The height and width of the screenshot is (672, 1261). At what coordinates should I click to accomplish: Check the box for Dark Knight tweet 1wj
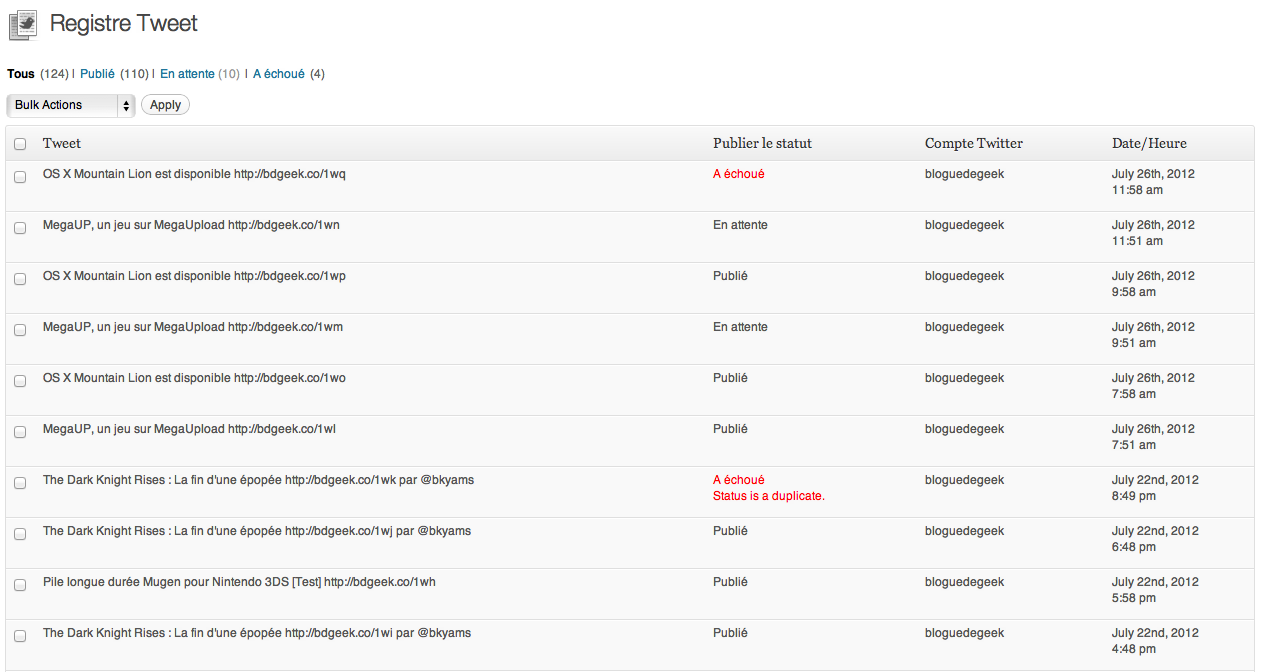coord(20,534)
